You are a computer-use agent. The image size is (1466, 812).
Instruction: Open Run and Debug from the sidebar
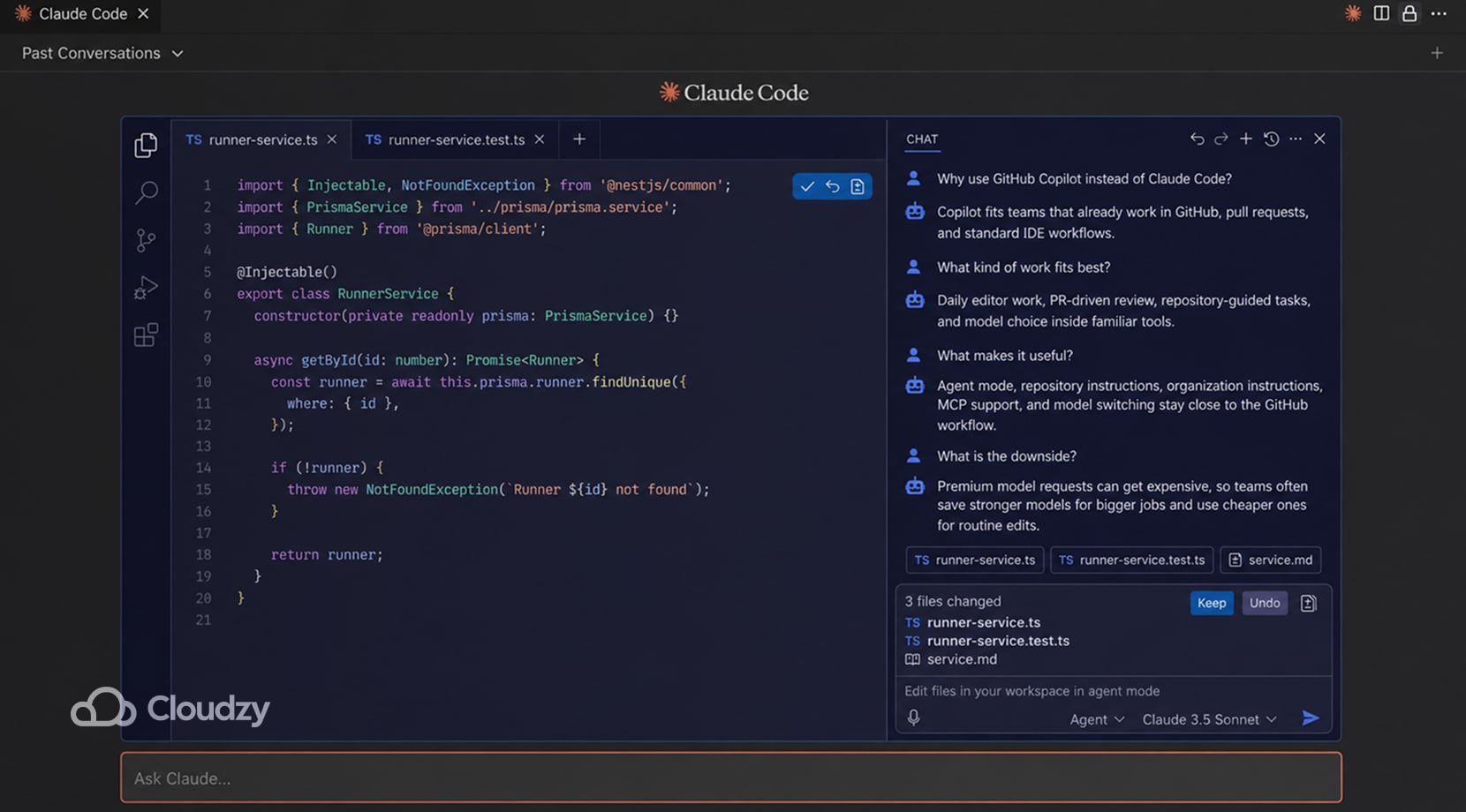(x=145, y=287)
